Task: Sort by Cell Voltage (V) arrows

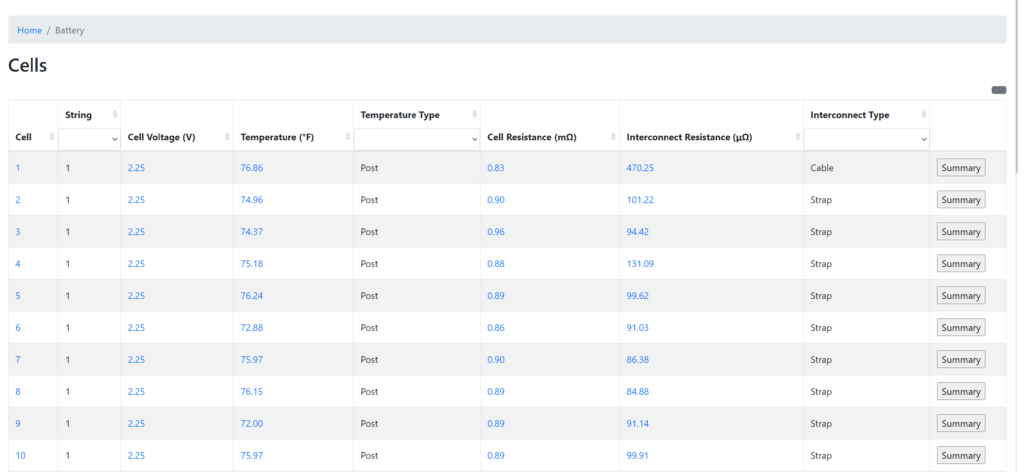Action: coord(227,137)
